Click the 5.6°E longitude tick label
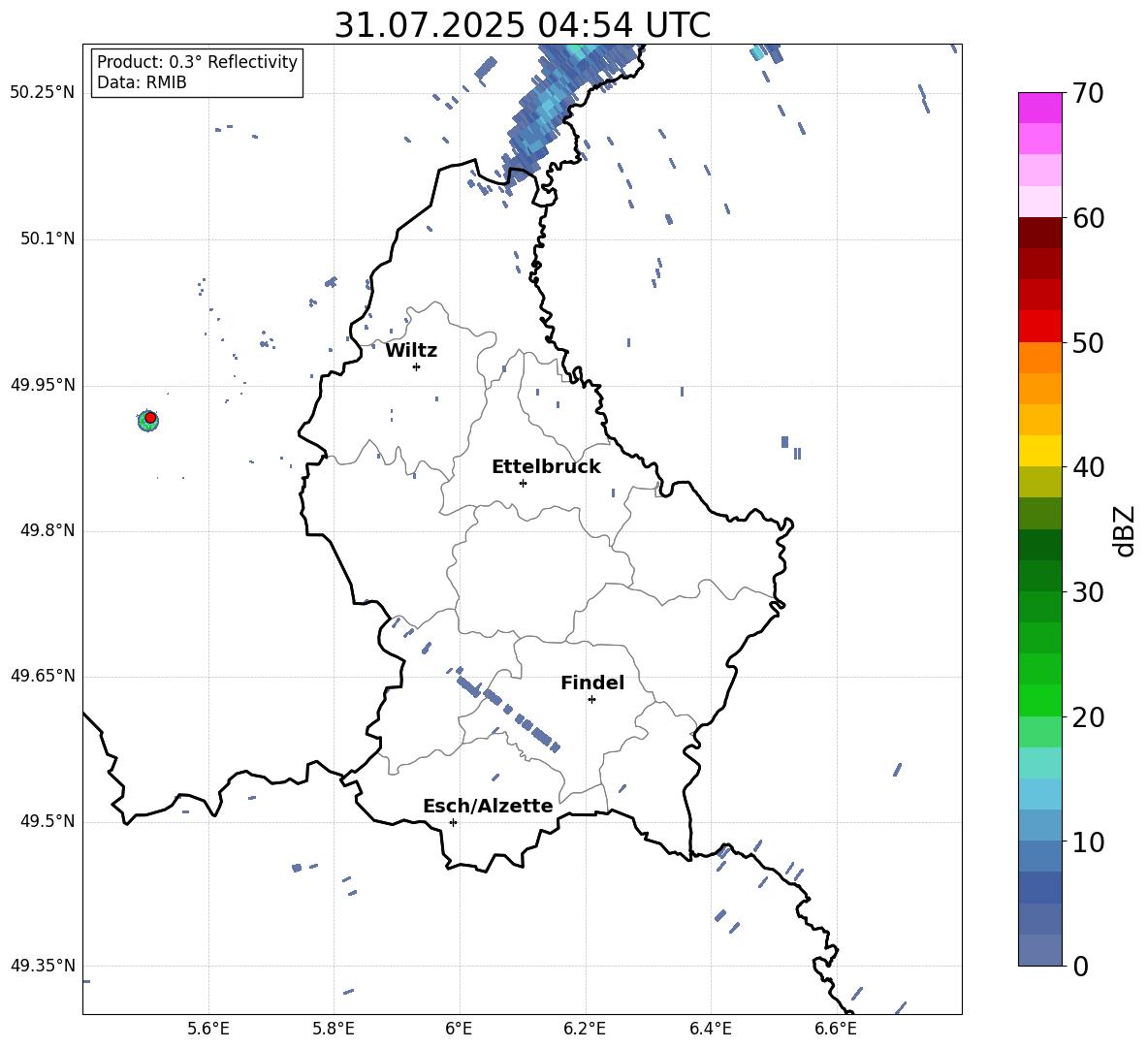The height and width of the screenshot is (1048, 1148). tap(208, 1029)
